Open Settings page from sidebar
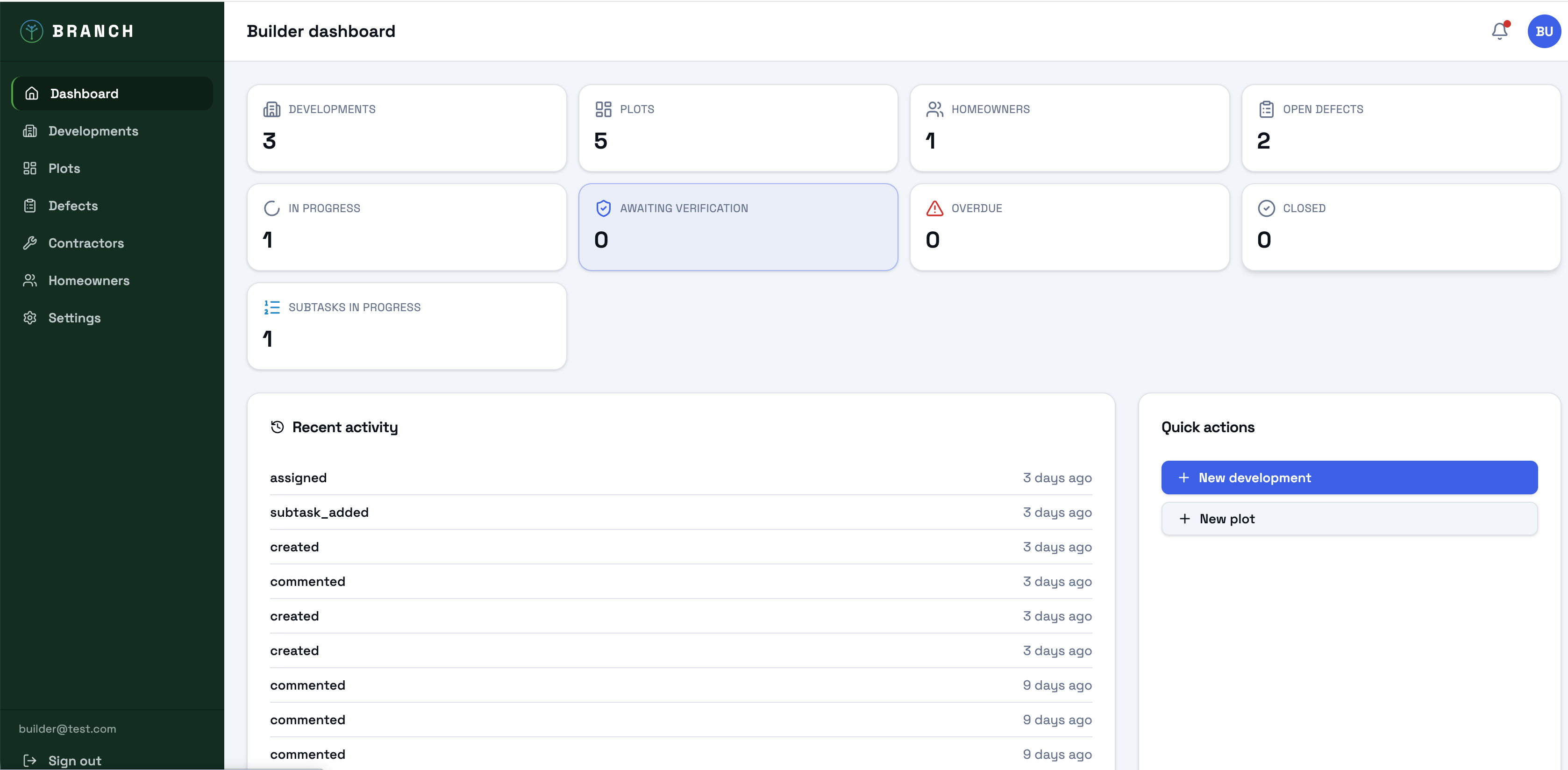 [112, 318]
